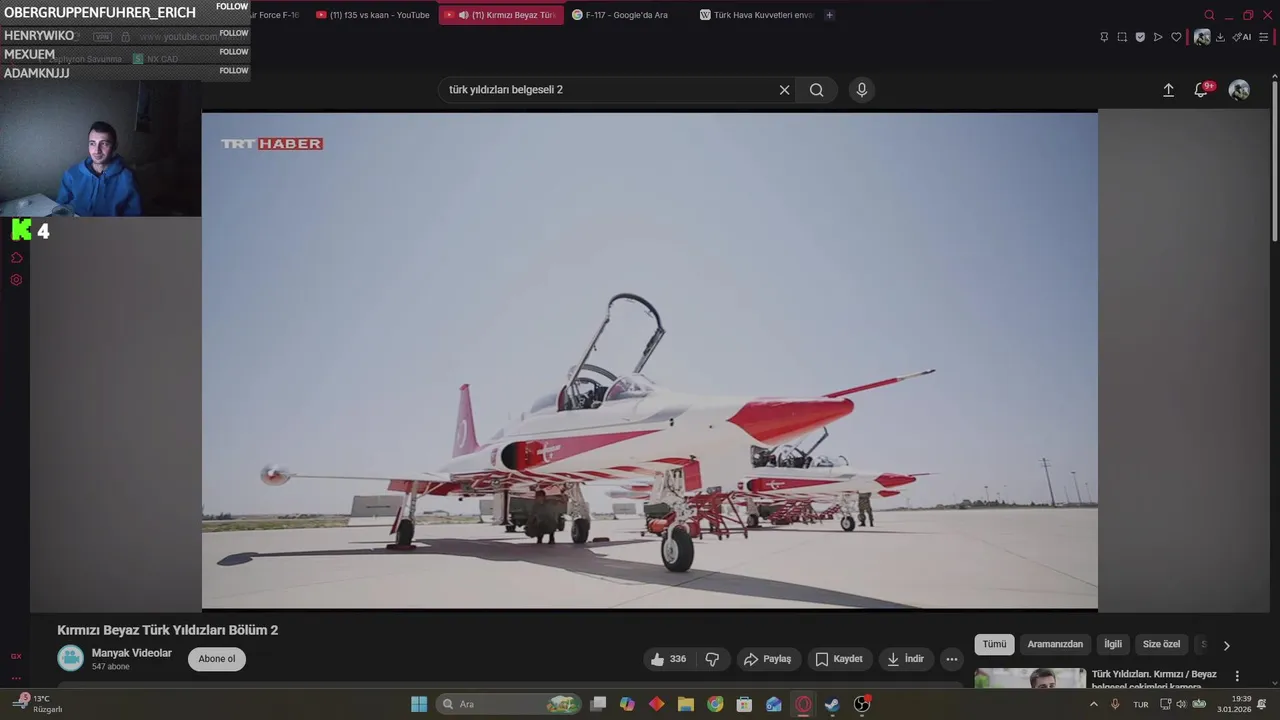Switch the TUR keyboard language indicator
This screenshot has height=720, width=1280.
(1141, 704)
